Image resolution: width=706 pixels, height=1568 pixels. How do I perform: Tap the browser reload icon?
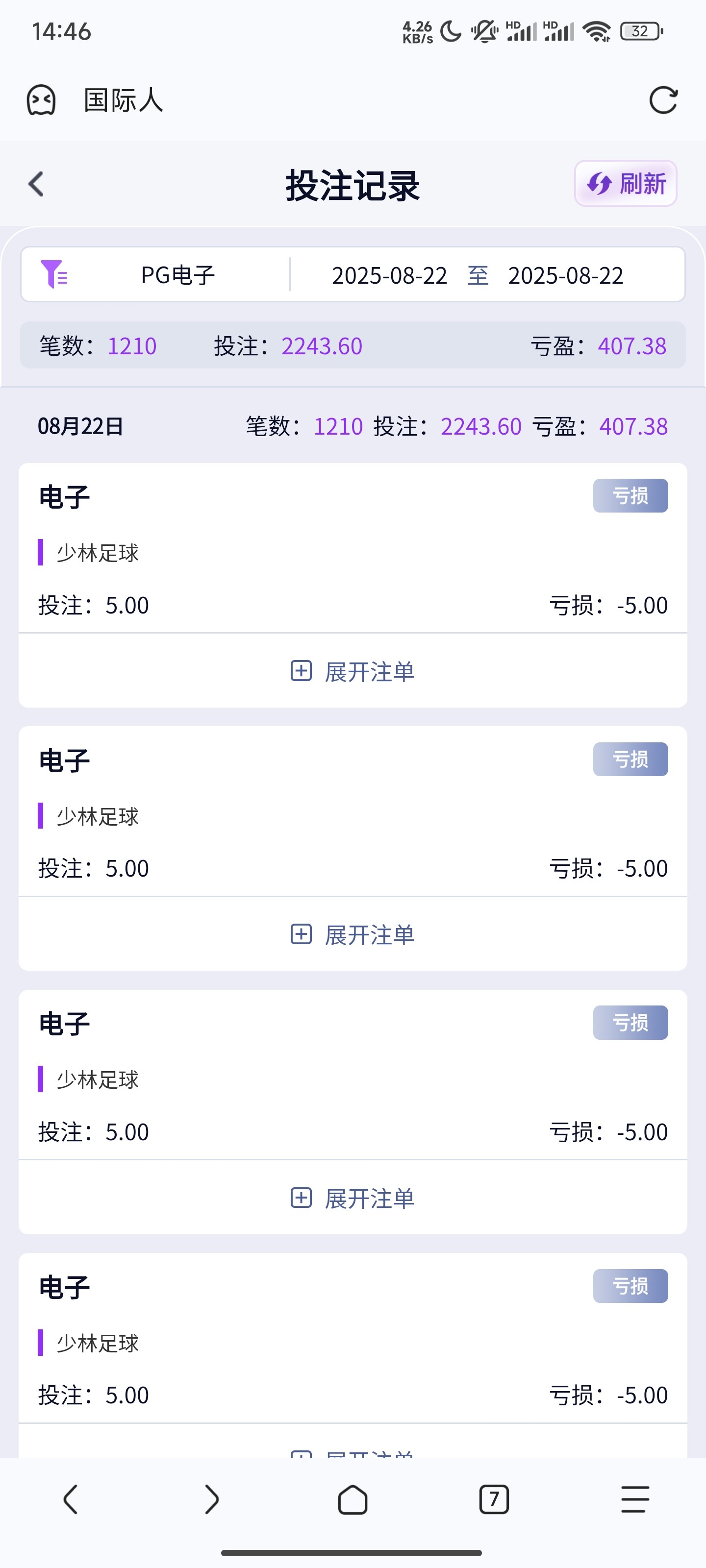(663, 100)
